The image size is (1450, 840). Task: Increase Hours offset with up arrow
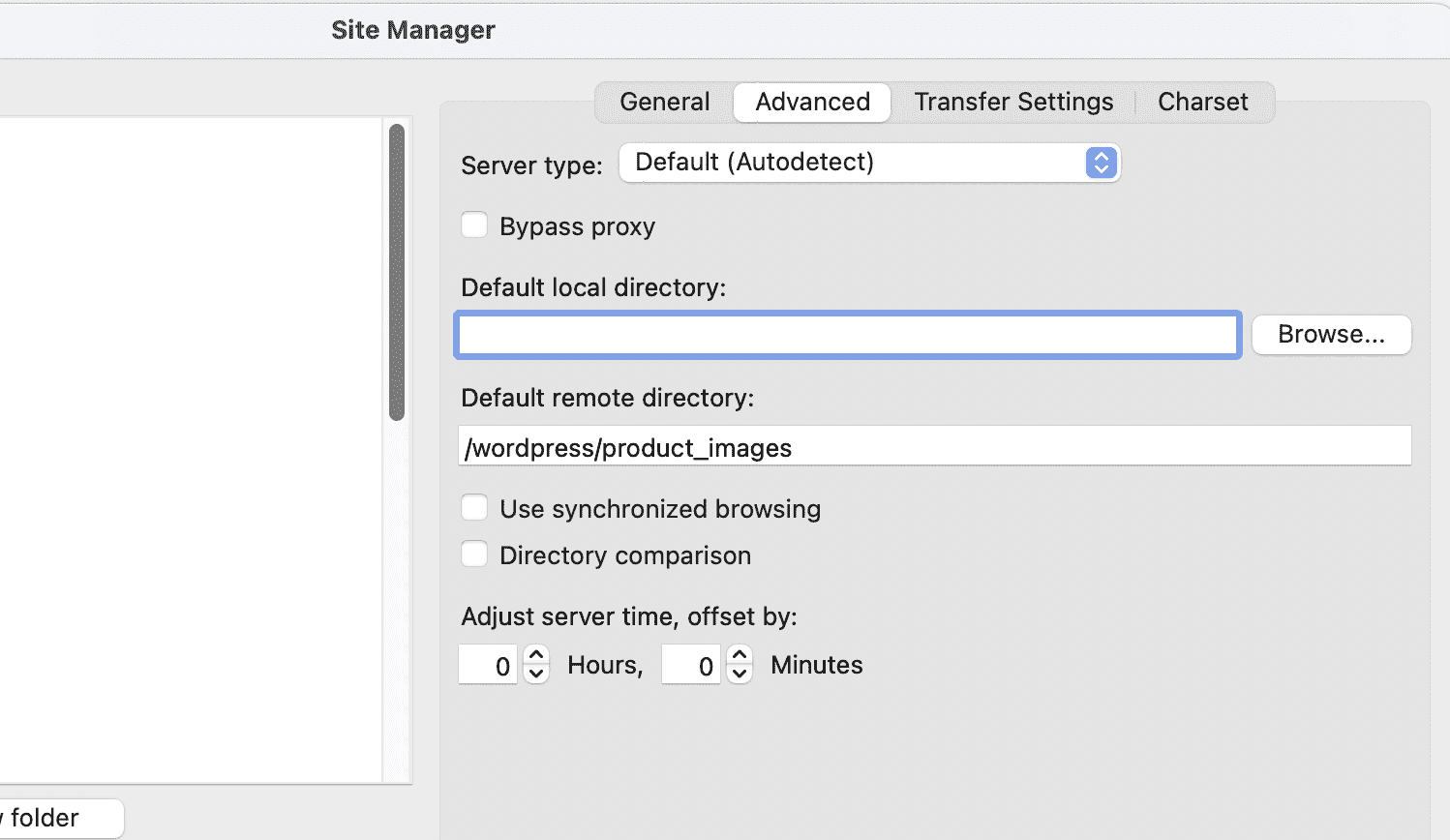536,655
